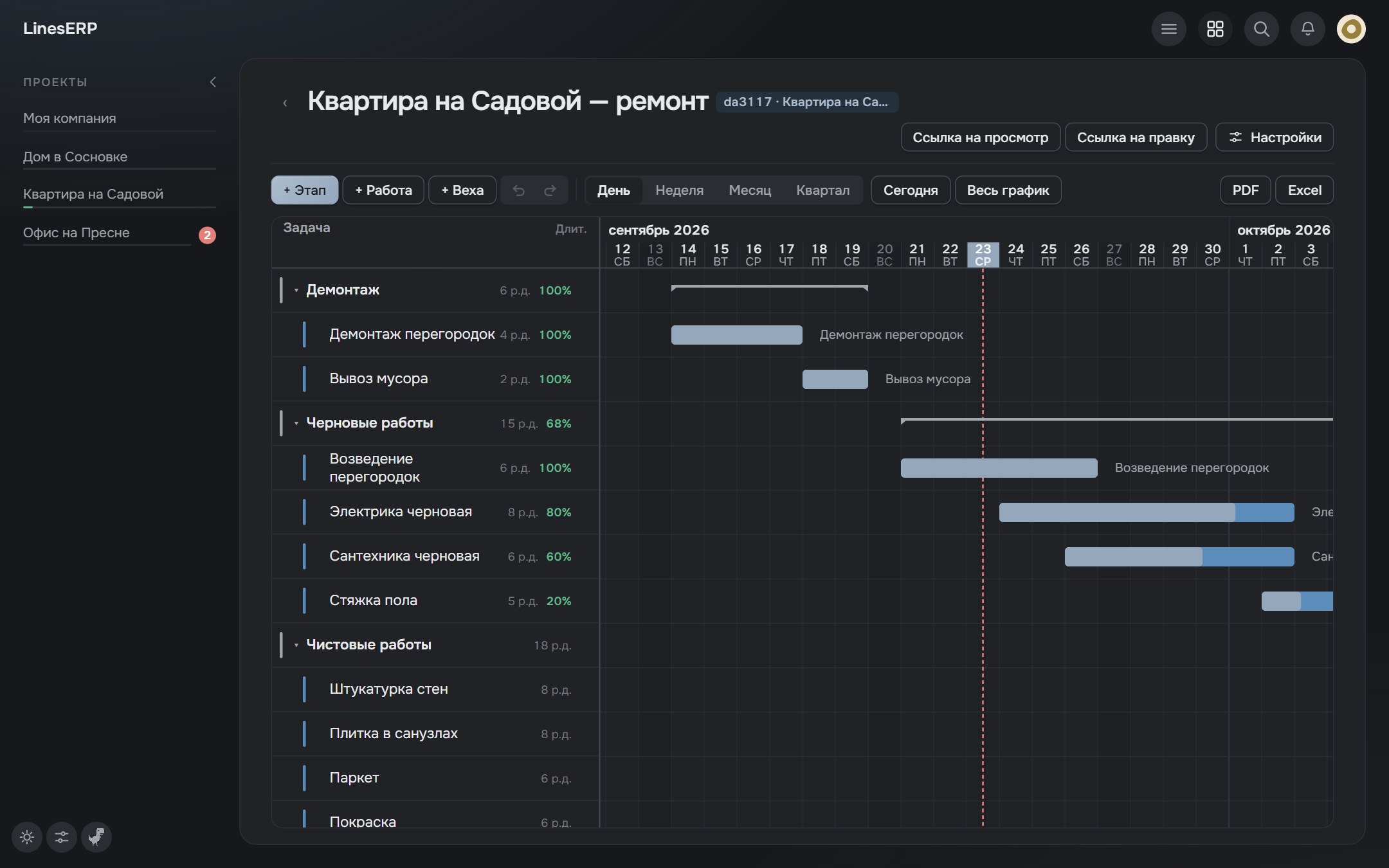Click the Электрика черновая progress bar
1389x868 pixels.
[x=1147, y=512]
